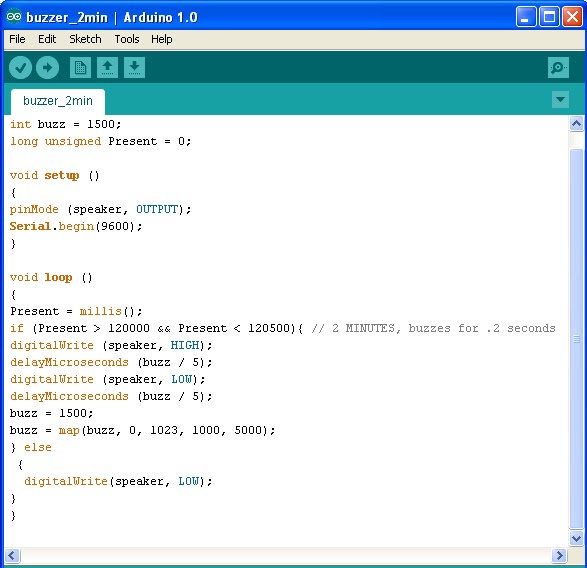Screen dimensions: 587x568
Task: Open the Edit menu
Action: pyautogui.click(x=47, y=39)
